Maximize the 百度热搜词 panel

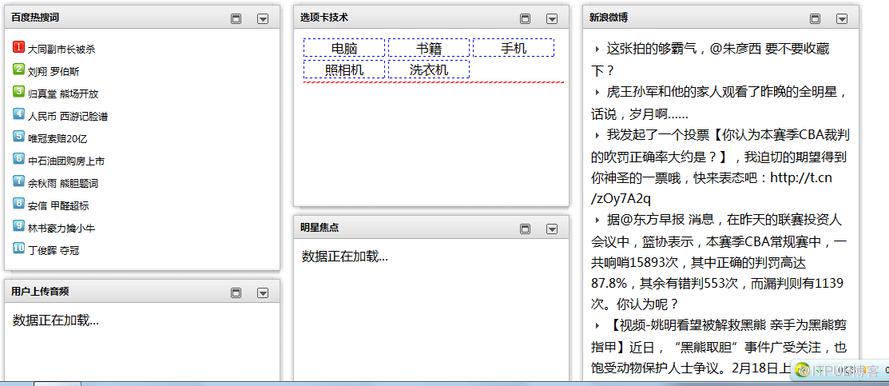pyautogui.click(x=236, y=19)
